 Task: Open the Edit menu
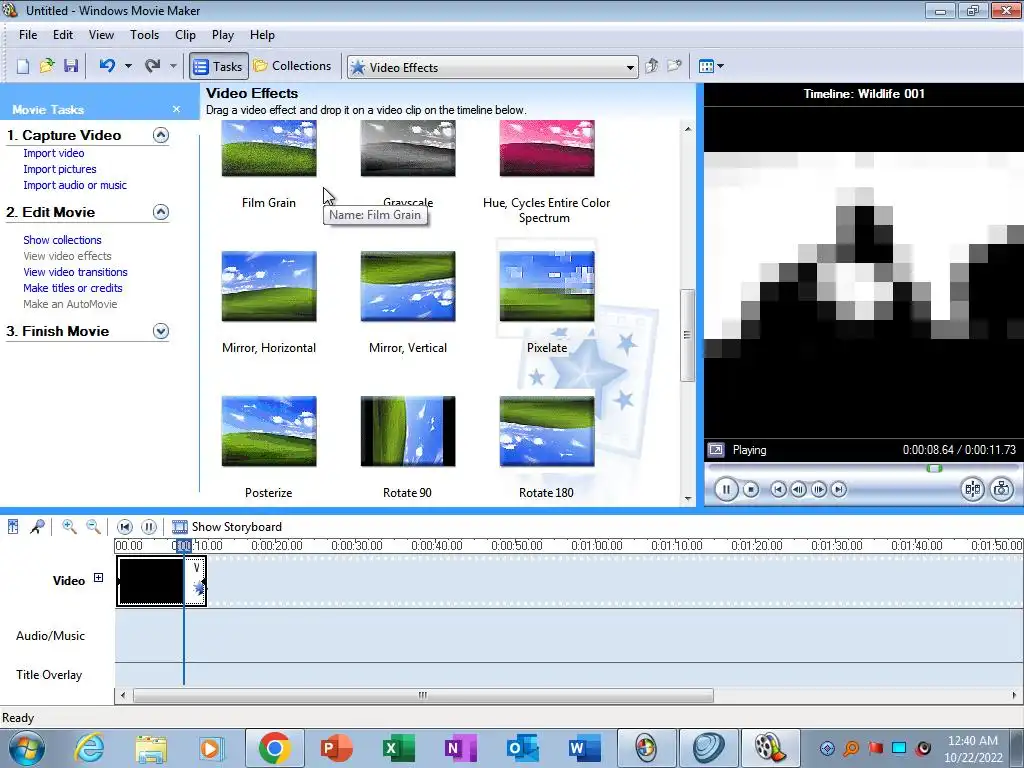click(x=63, y=35)
